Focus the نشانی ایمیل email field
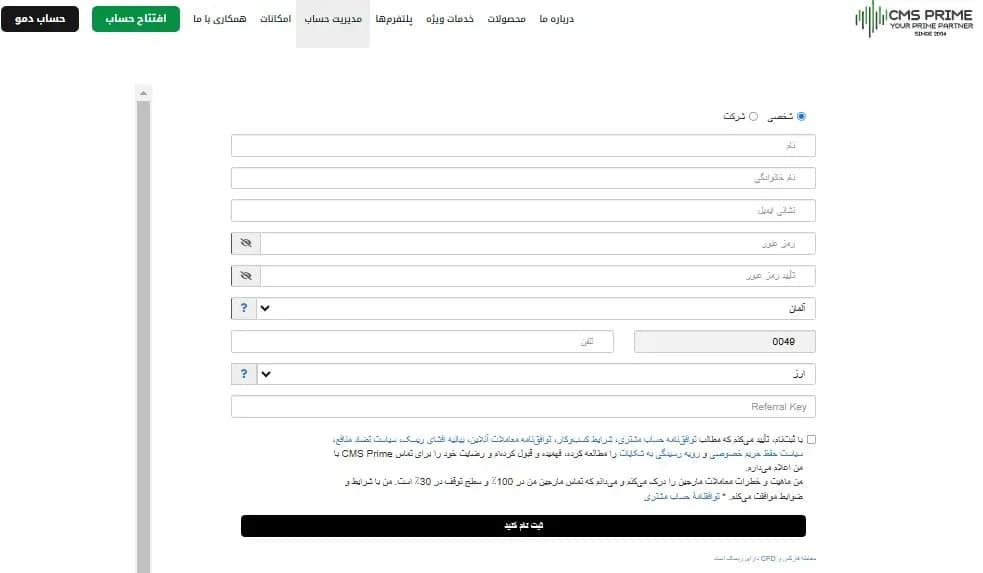Screen dimensions: 983x573 [523, 211]
